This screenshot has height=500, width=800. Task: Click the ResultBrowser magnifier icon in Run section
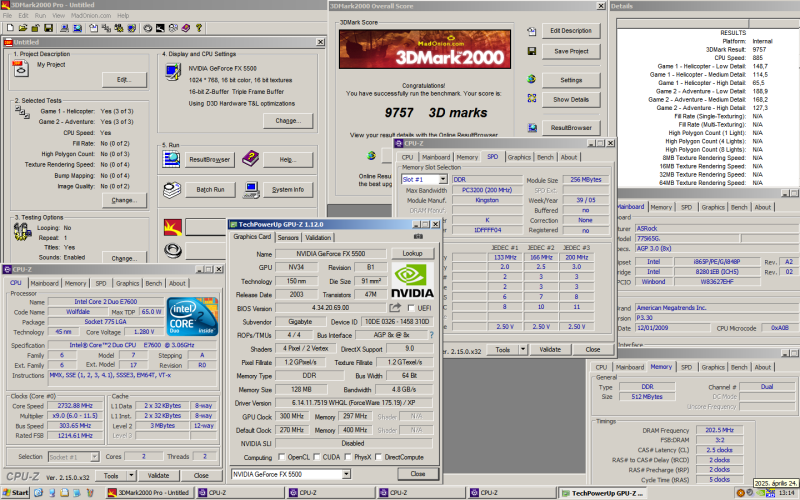point(171,159)
